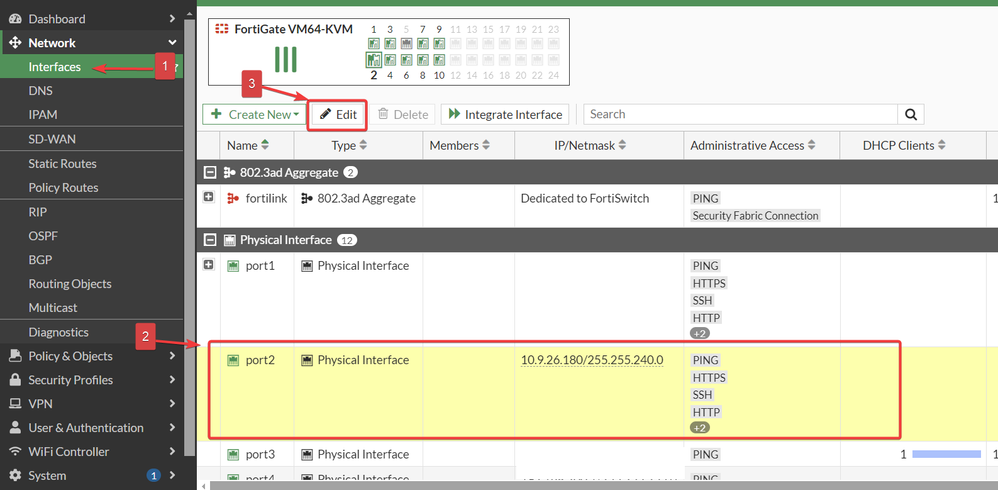The image size is (998, 490).
Task: Sort by Name column
Action: click(248, 146)
